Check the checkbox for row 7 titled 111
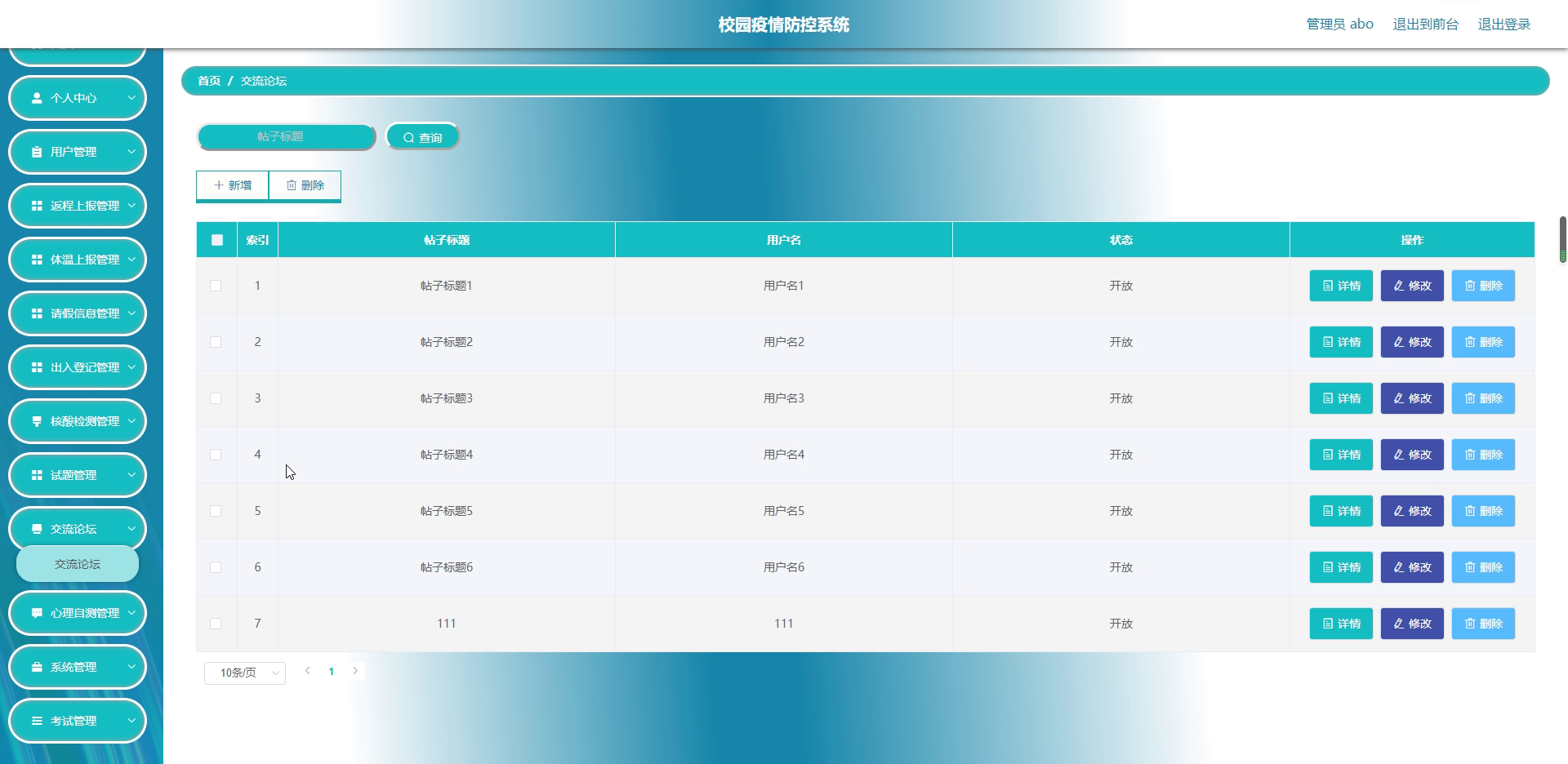This screenshot has height=764, width=1568. (216, 624)
